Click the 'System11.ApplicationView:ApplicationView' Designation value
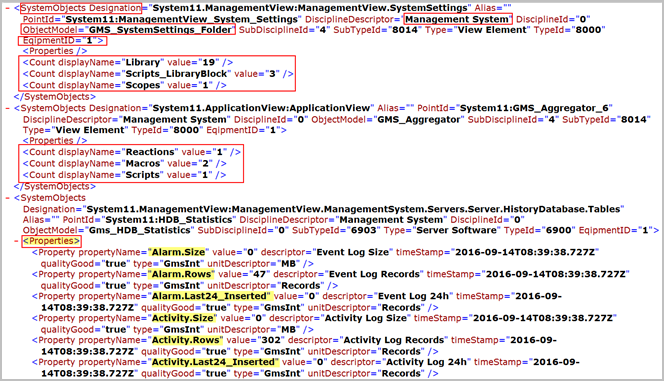Viewport: 664px width, 381px height. pyautogui.click(x=261, y=108)
